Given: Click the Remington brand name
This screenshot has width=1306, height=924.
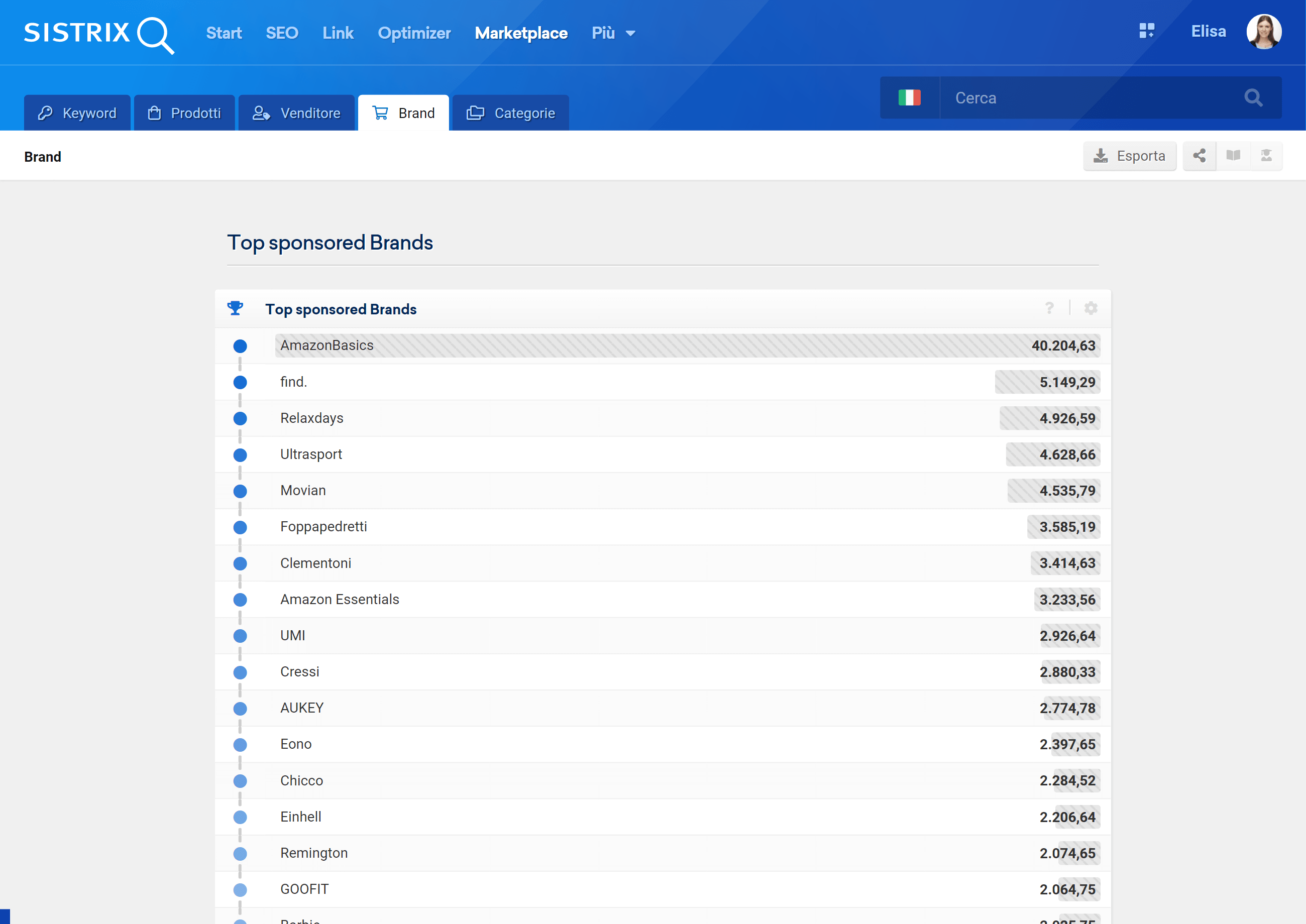Looking at the screenshot, I should [313, 853].
